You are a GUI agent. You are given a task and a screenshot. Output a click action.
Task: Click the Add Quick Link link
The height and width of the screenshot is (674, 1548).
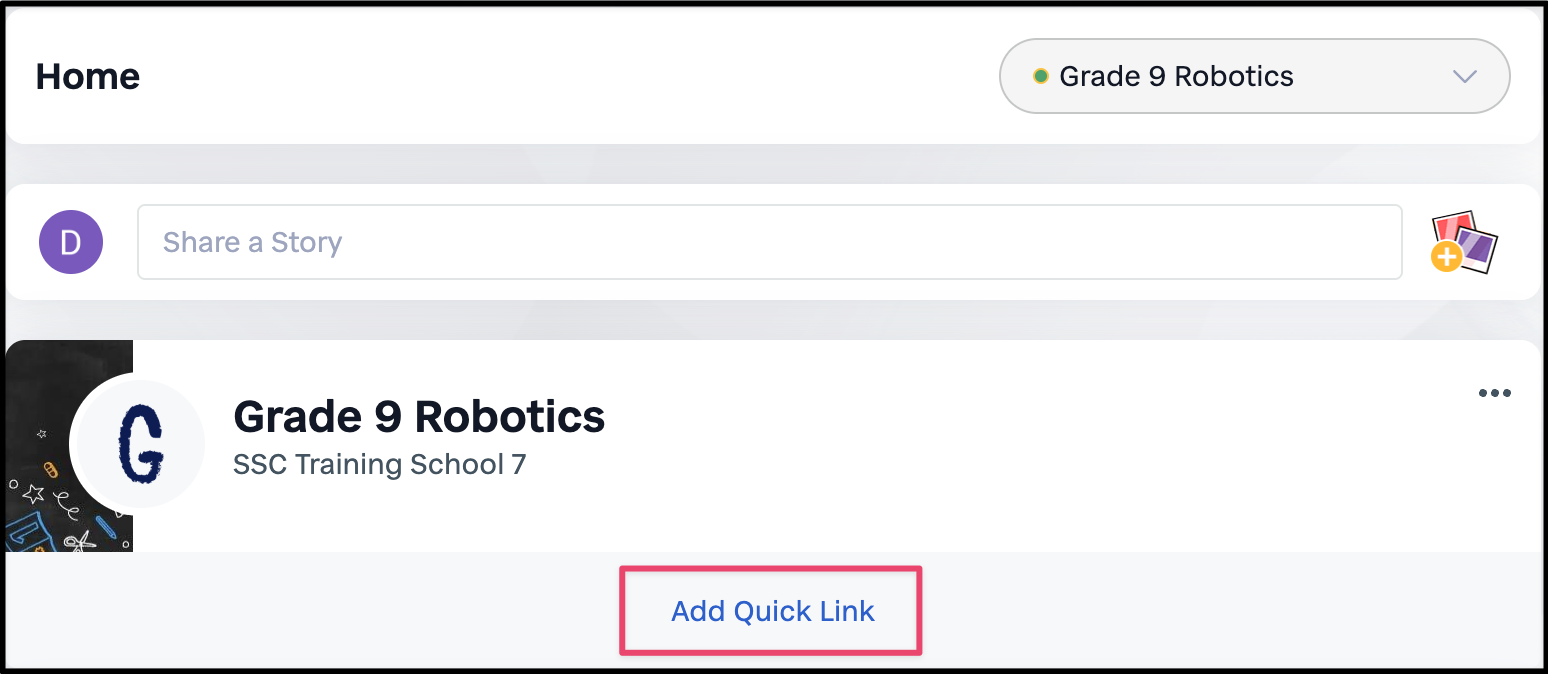772,611
